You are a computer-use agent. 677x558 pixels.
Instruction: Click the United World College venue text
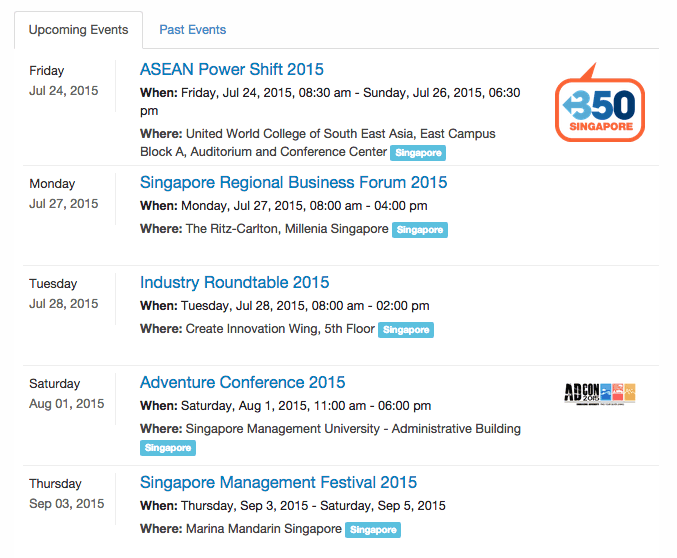coord(318,143)
